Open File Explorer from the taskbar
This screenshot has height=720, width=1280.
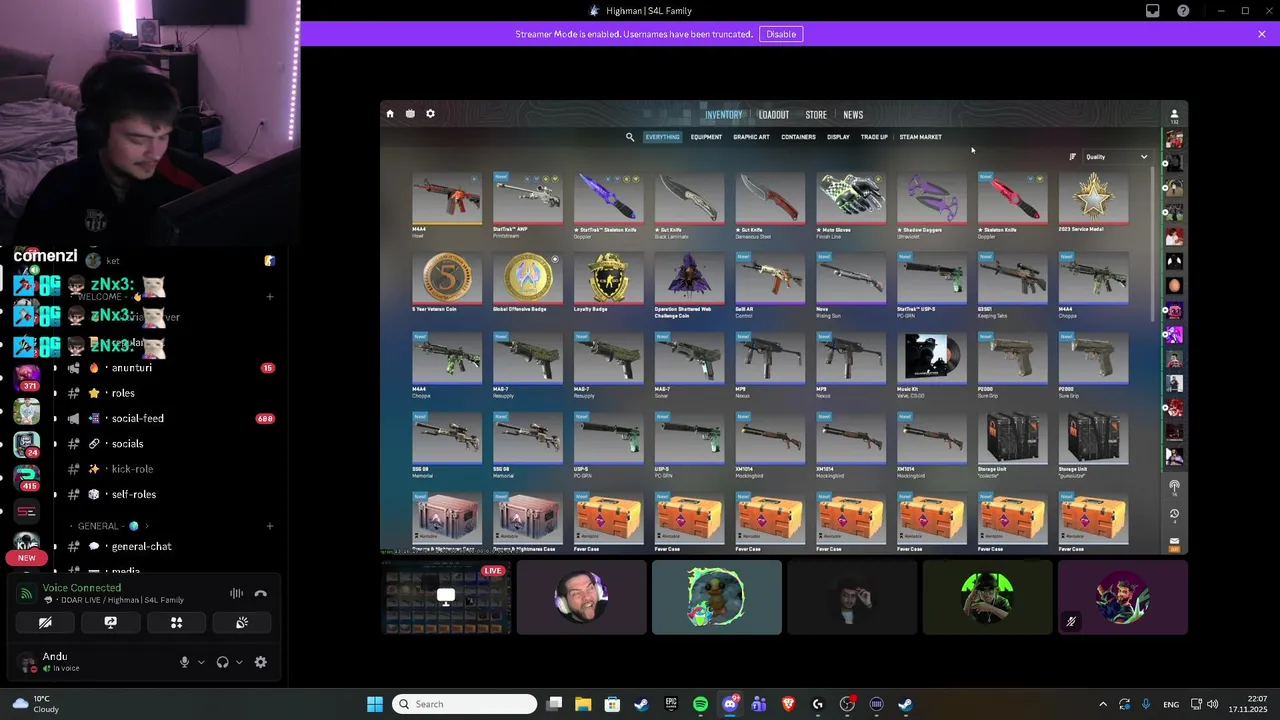click(x=583, y=704)
